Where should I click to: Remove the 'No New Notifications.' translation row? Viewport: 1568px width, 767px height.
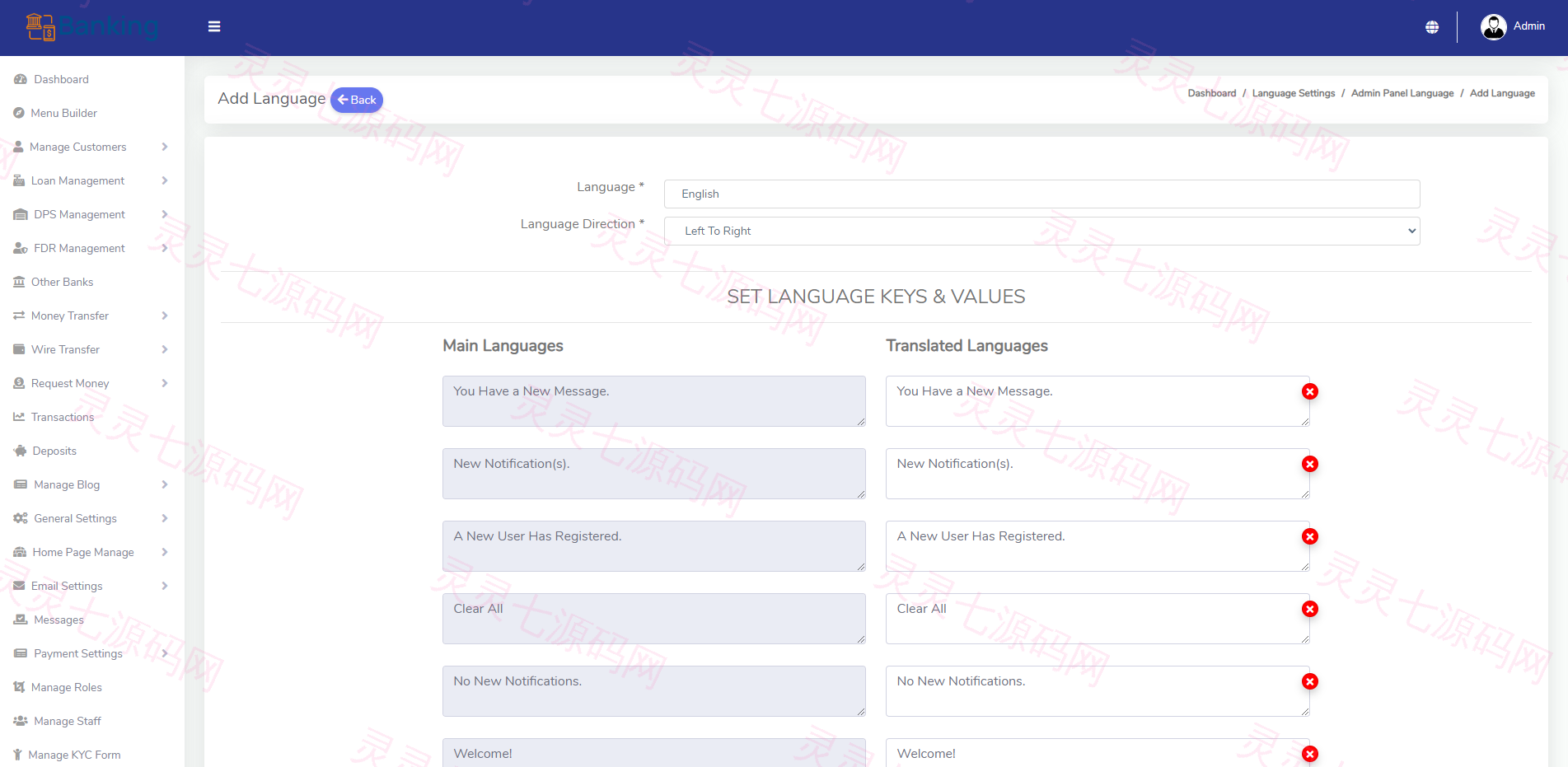(x=1310, y=681)
